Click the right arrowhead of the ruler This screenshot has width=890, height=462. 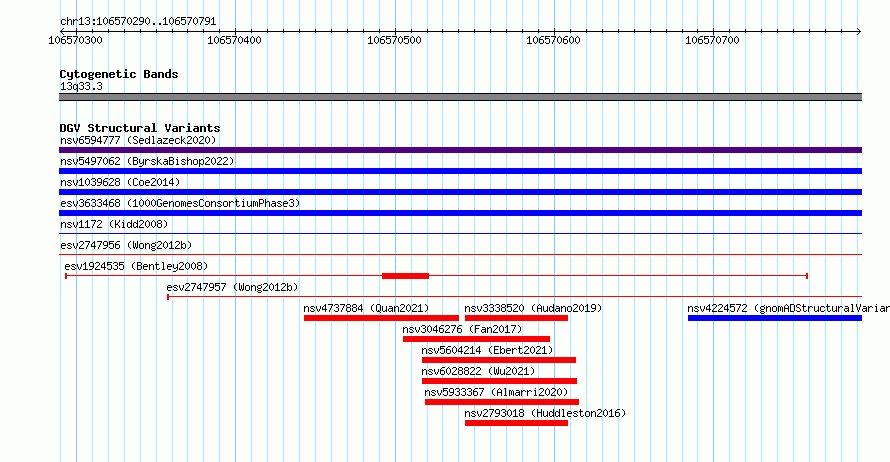tap(859, 31)
